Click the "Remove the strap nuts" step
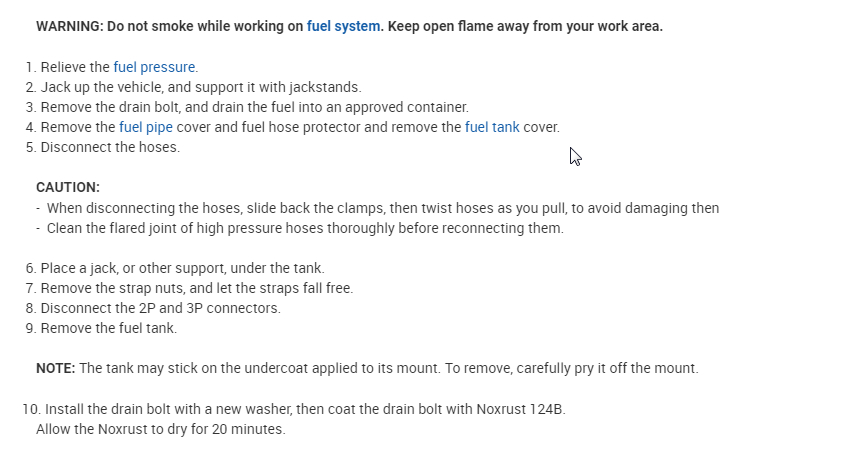The width and height of the screenshot is (853, 458). tap(197, 288)
